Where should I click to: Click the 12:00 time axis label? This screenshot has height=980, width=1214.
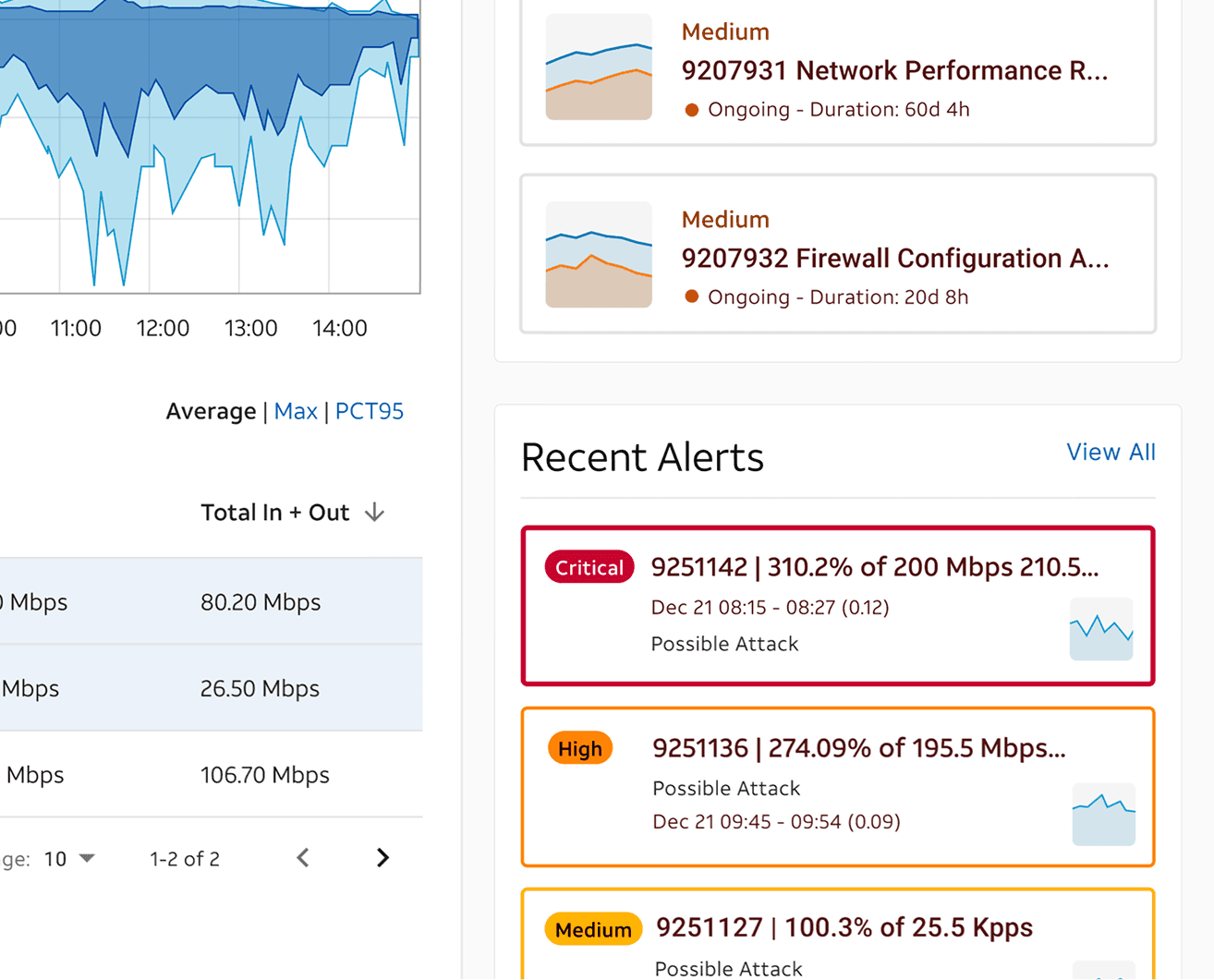click(x=163, y=328)
